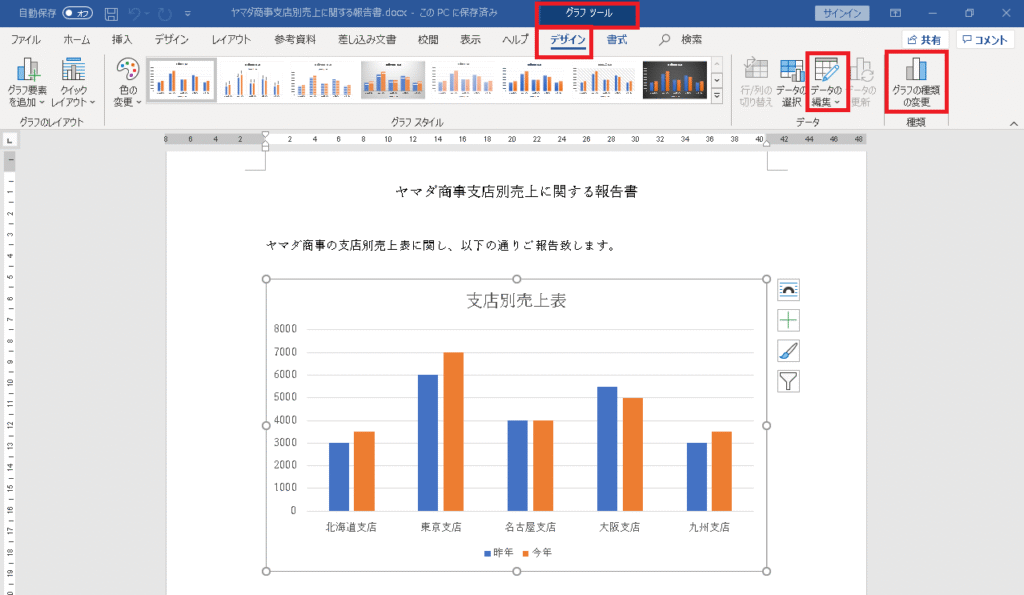Image resolution: width=1024 pixels, height=595 pixels.
Task: Expand the chart styles gallery More button
Action: (717, 95)
